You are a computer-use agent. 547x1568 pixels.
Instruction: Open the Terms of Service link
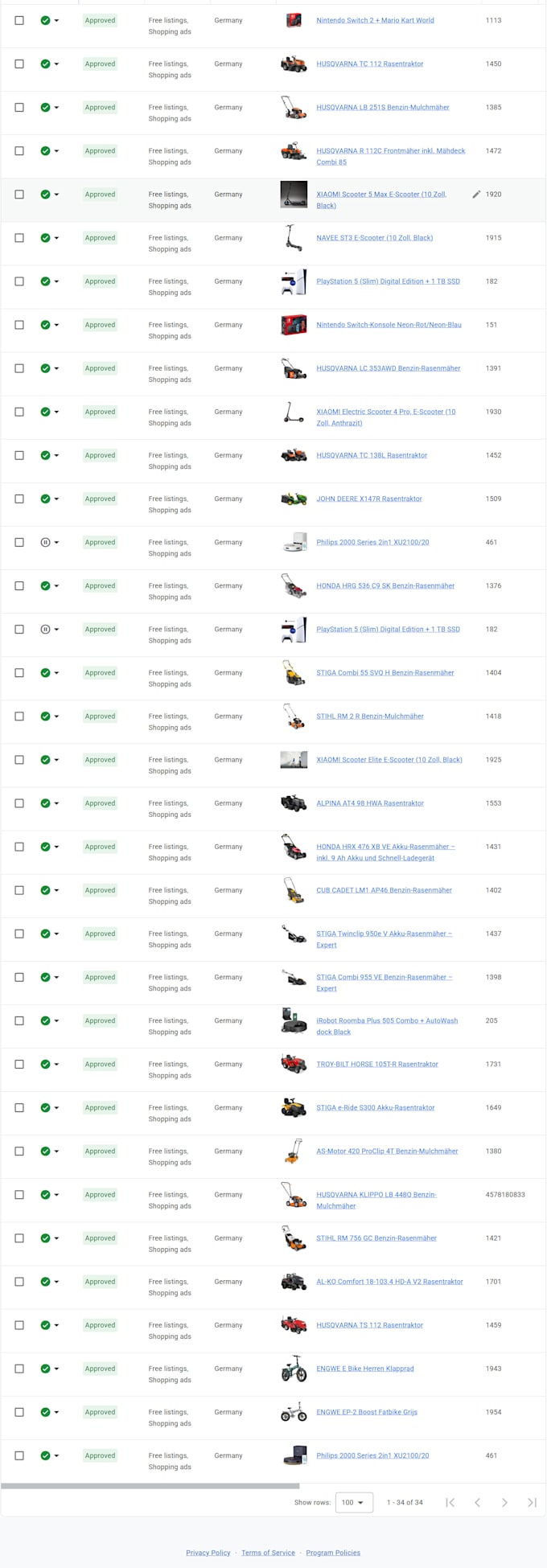pyautogui.click(x=268, y=1553)
